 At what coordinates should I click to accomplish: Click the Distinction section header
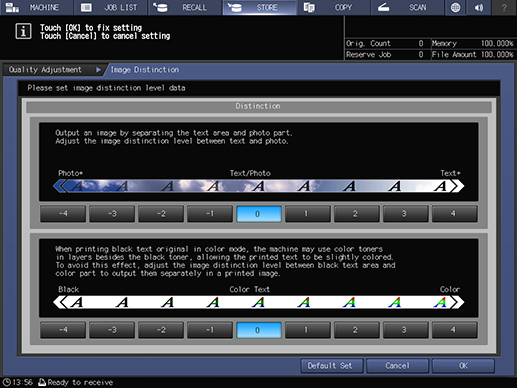tap(259, 106)
